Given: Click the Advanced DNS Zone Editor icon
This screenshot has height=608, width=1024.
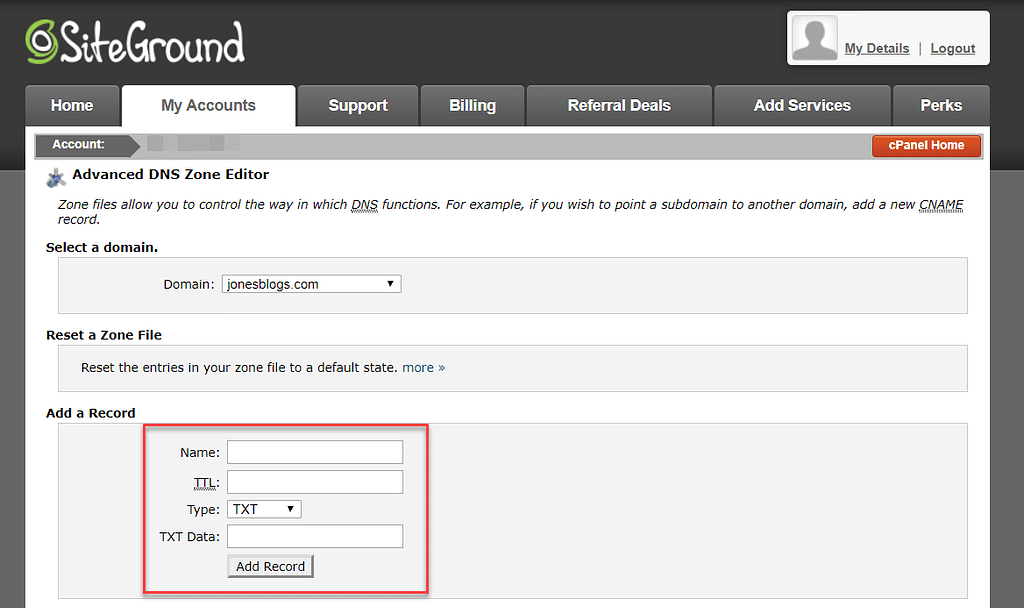Looking at the screenshot, I should (x=56, y=178).
